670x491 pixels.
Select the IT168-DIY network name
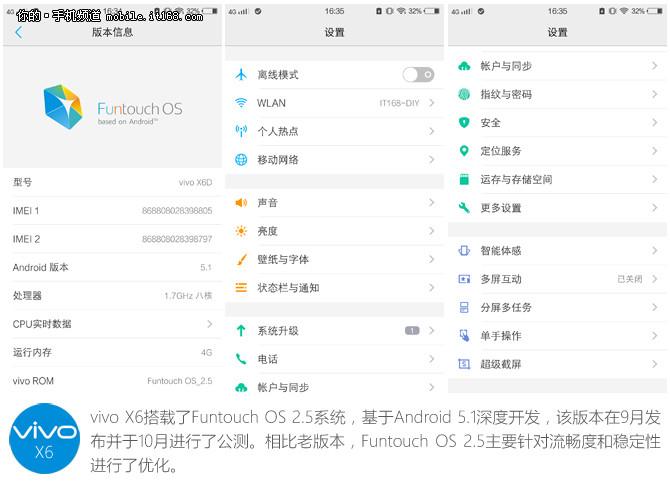point(399,103)
